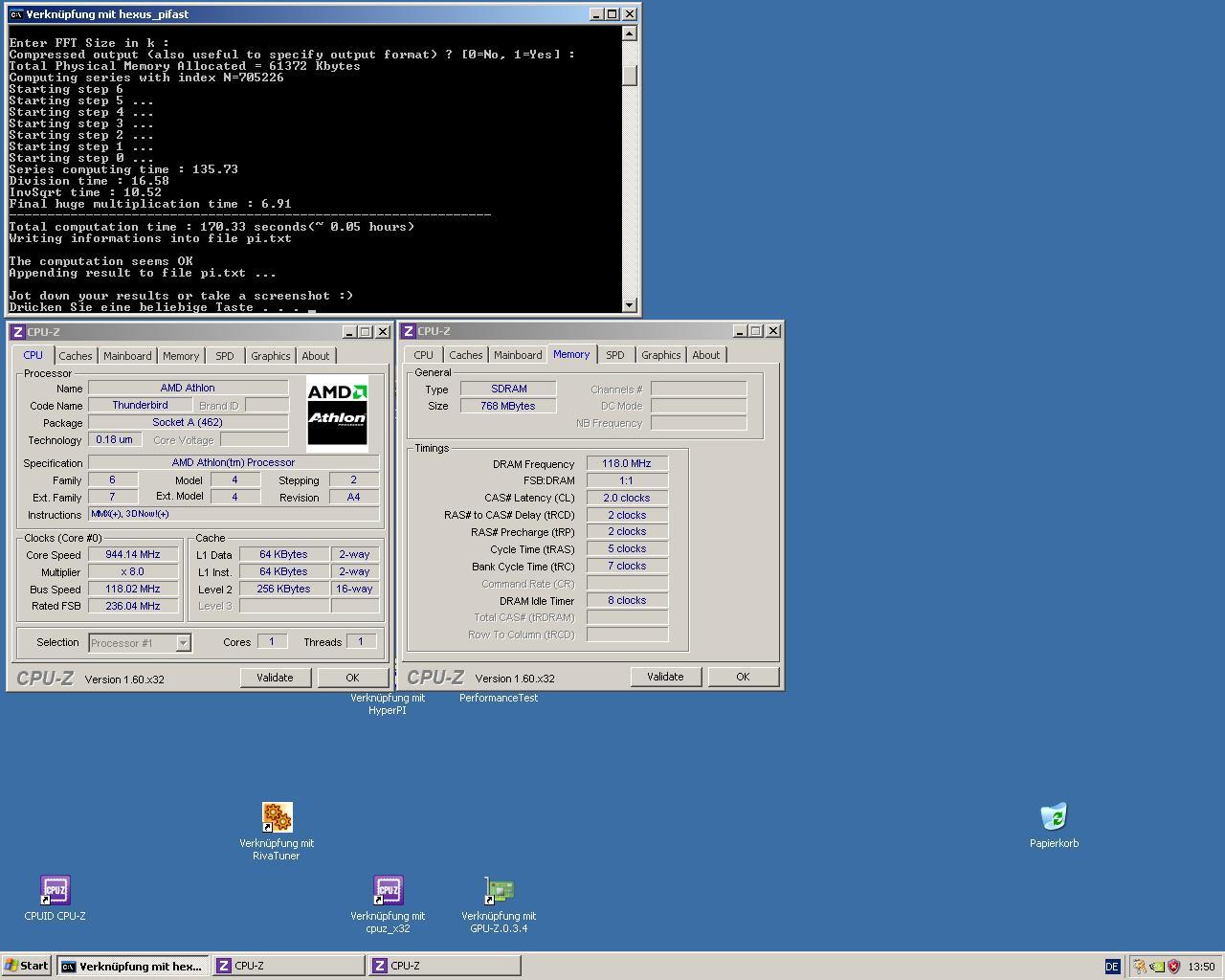Switch to CPU tab in Memory CPU-Z window

[424, 355]
